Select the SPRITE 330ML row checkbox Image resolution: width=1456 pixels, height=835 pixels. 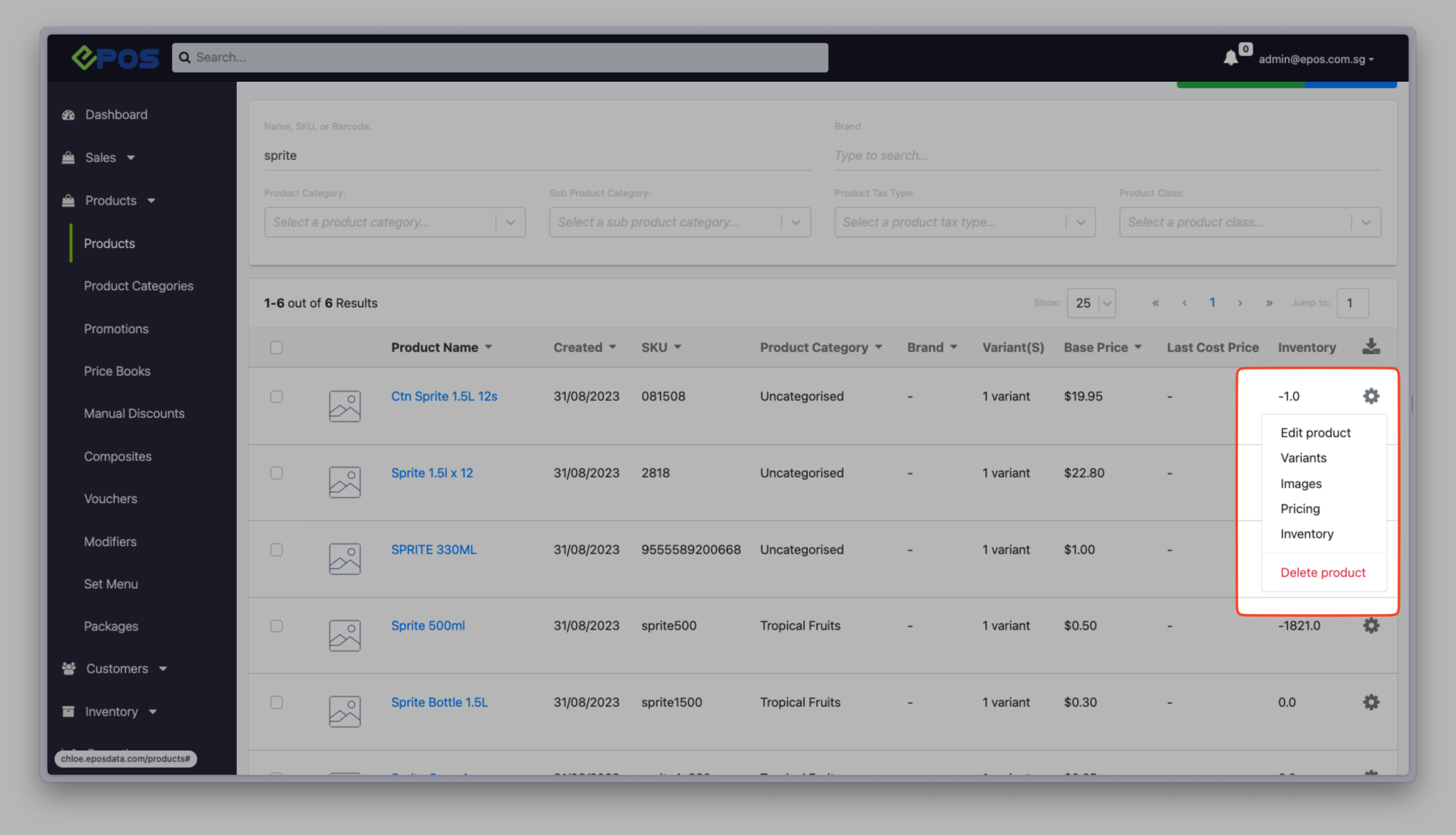pos(276,549)
